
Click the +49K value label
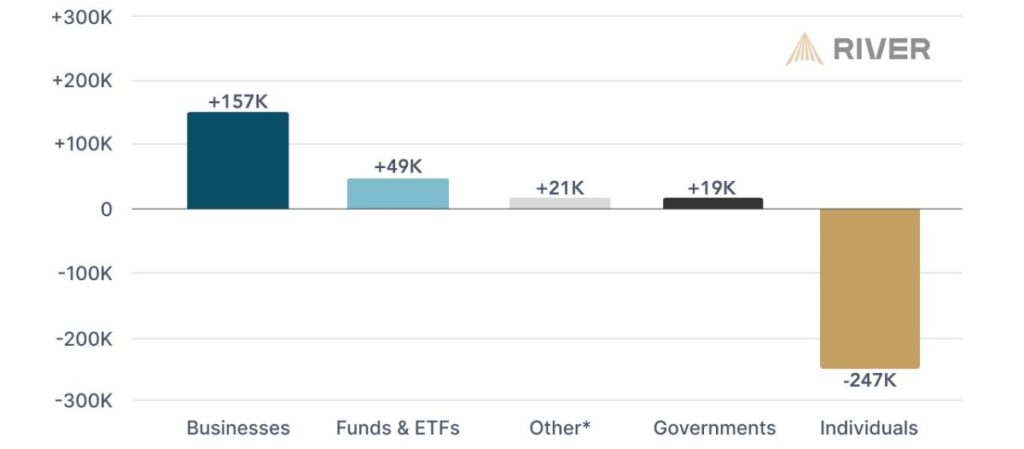[x=398, y=167]
